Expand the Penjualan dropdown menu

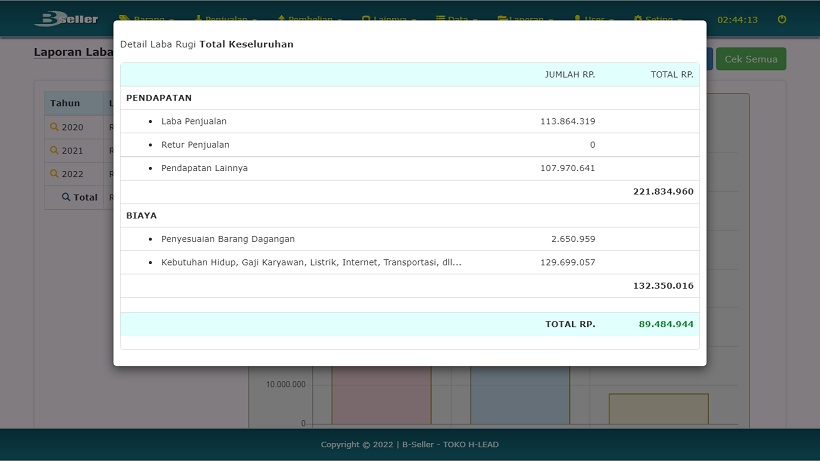point(225,19)
